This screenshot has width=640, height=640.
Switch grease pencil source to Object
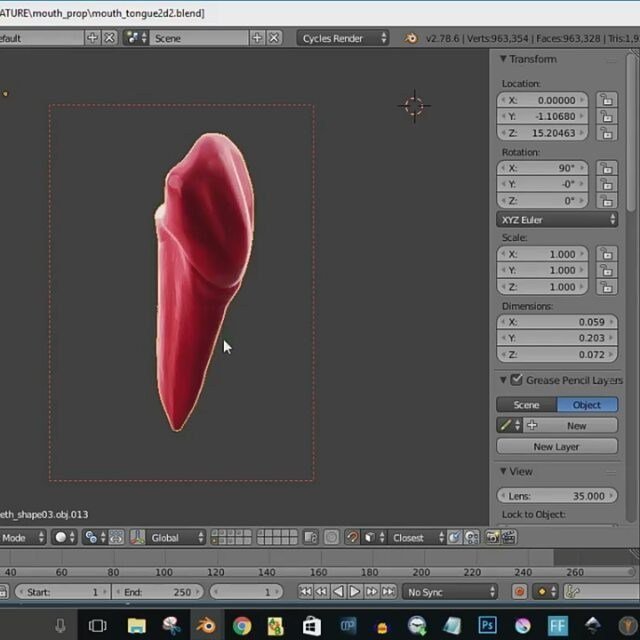coord(587,404)
